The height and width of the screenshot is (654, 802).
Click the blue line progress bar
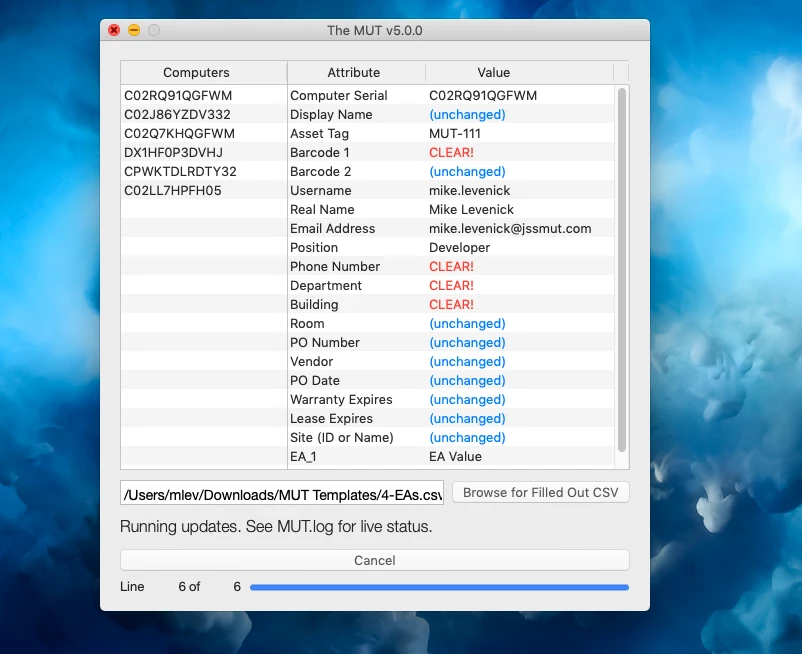(439, 588)
